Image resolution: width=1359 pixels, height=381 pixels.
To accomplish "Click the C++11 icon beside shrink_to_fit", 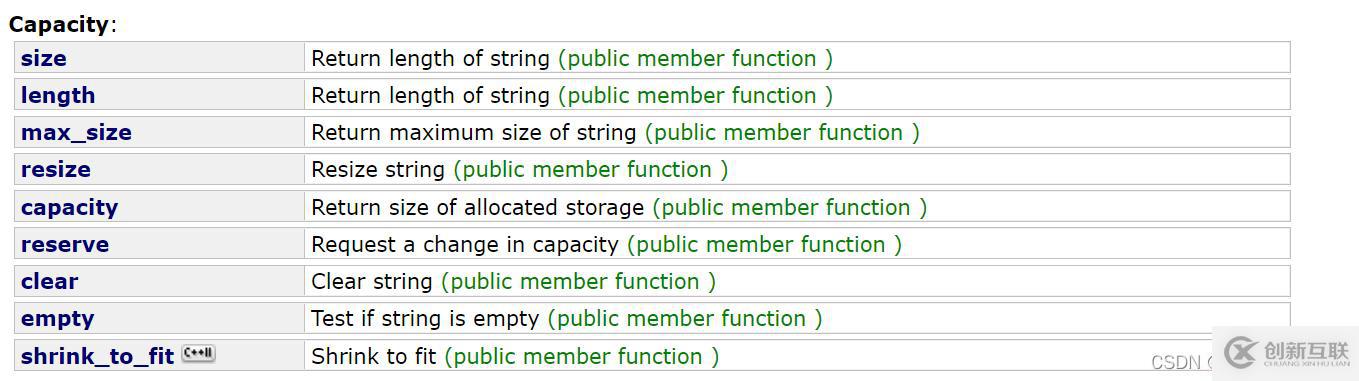I will click(x=199, y=353).
